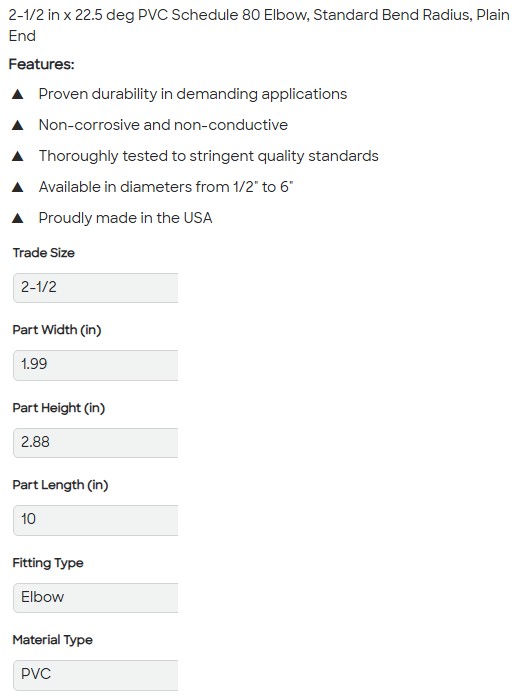Viewport: 515px width, 694px height.
Task: Click the Fitting Type field showing Elbow
Action: (96, 598)
